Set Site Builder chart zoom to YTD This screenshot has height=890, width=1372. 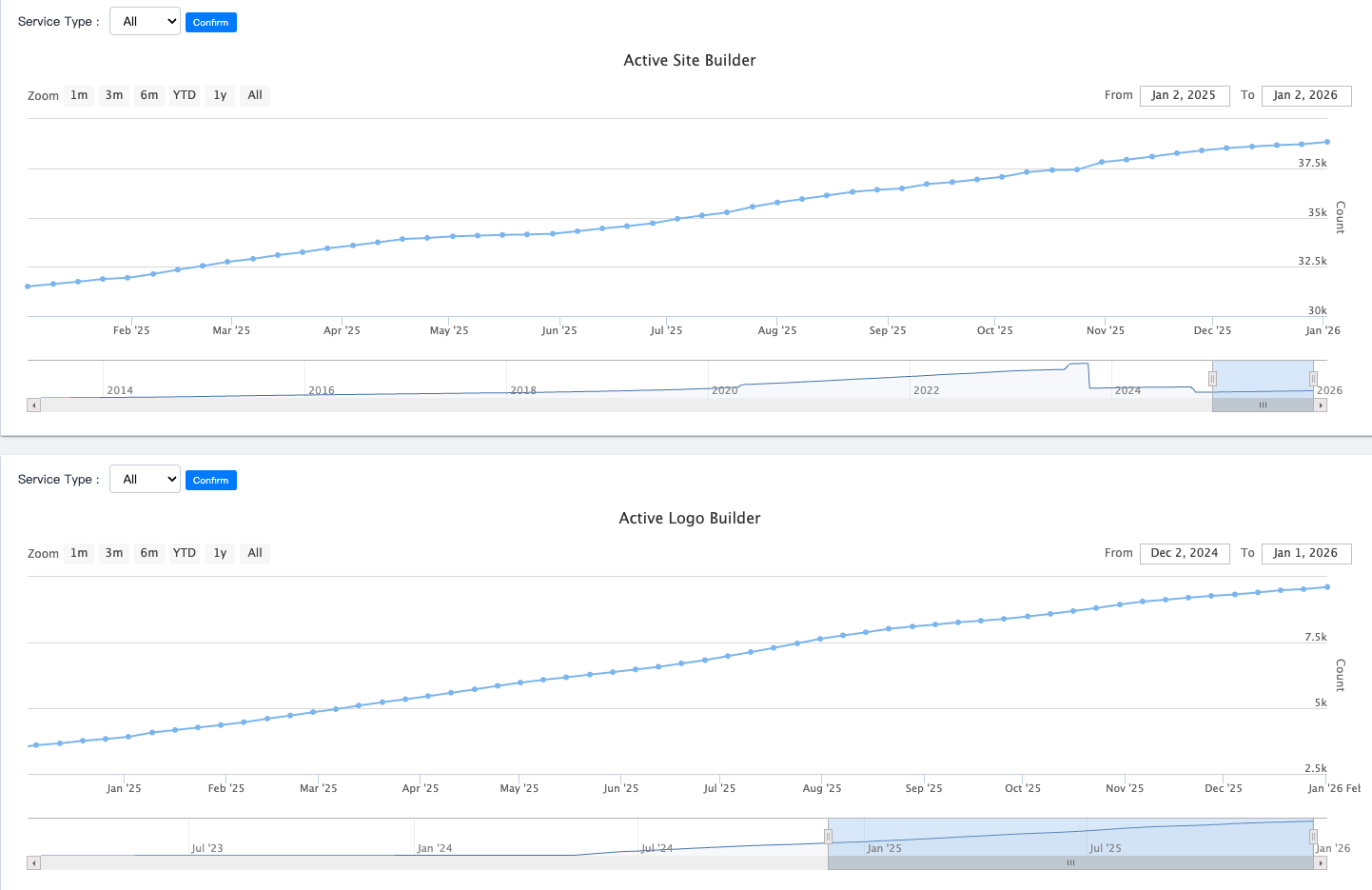click(185, 95)
